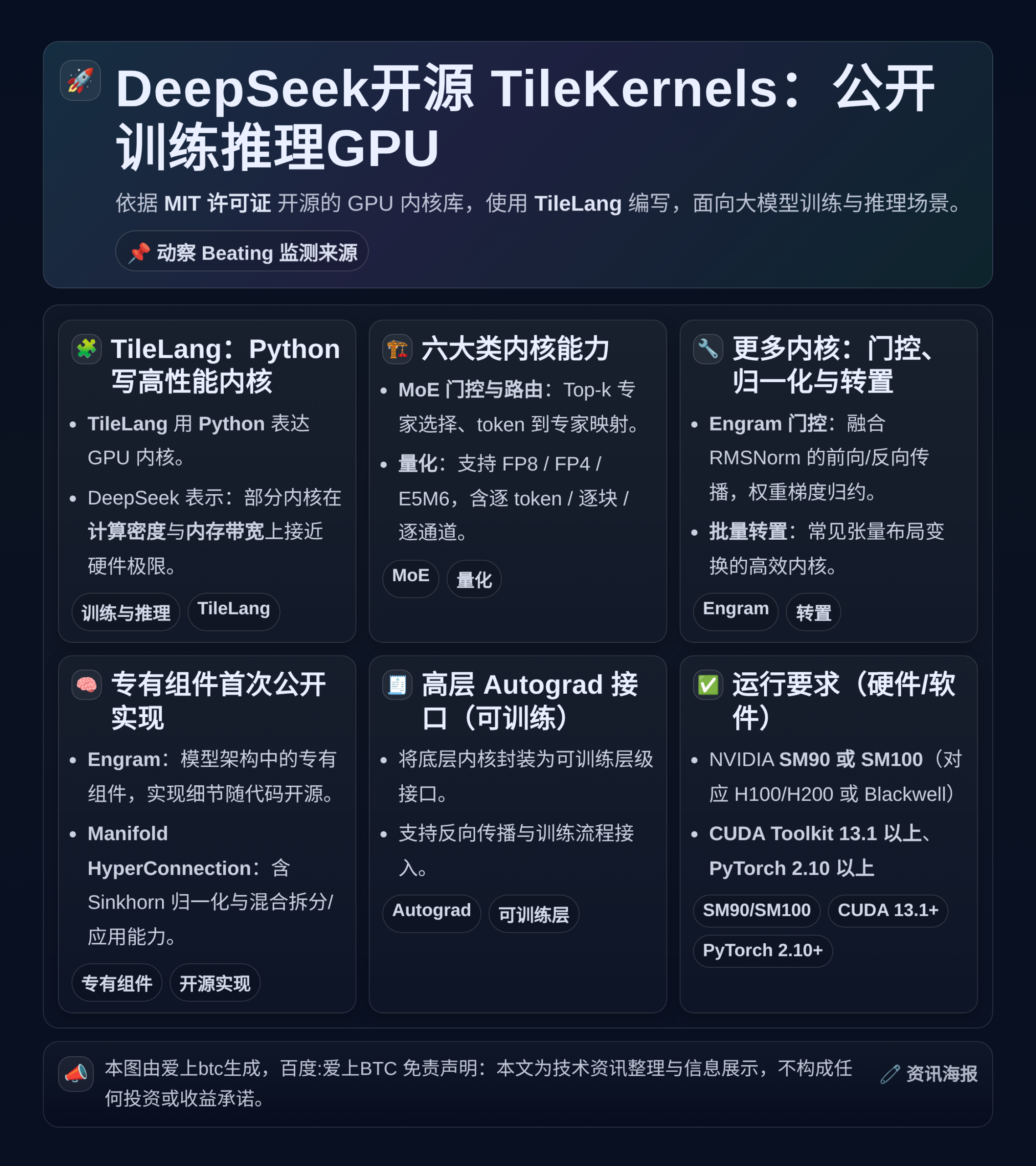
Task: Click the main title DeepSeek开源 TileKernels
Action: click(x=525, y=118)
